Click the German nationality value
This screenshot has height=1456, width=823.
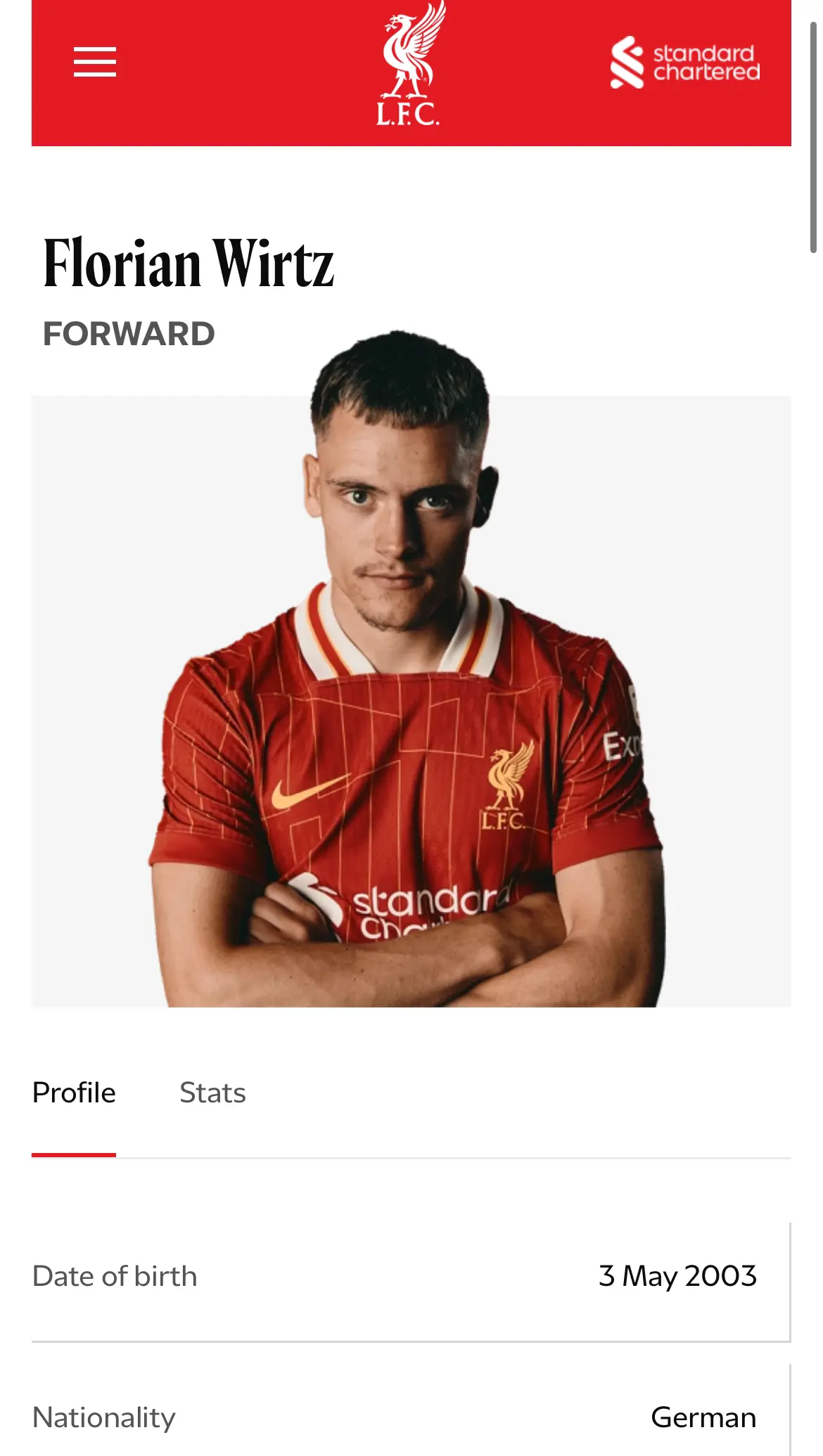click(703, 1417)
